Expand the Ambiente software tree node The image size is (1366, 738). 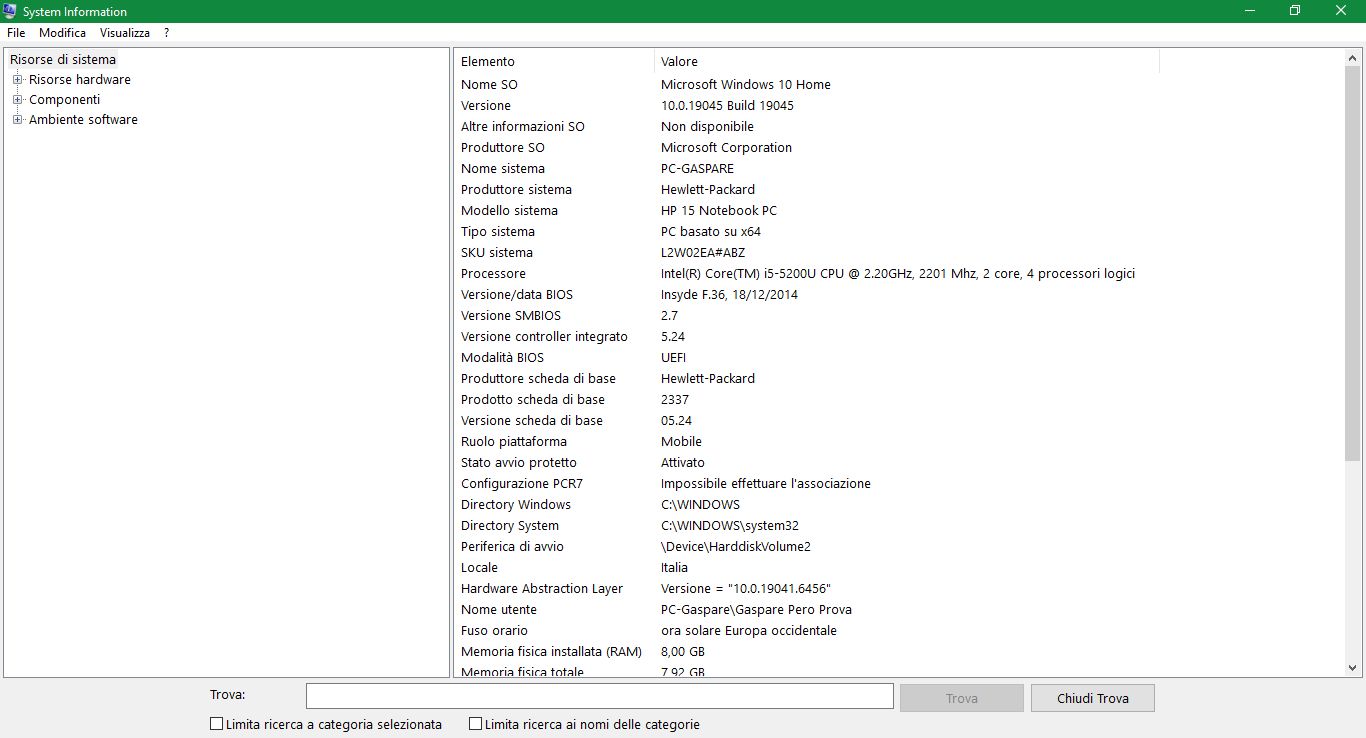coord(17,120)
